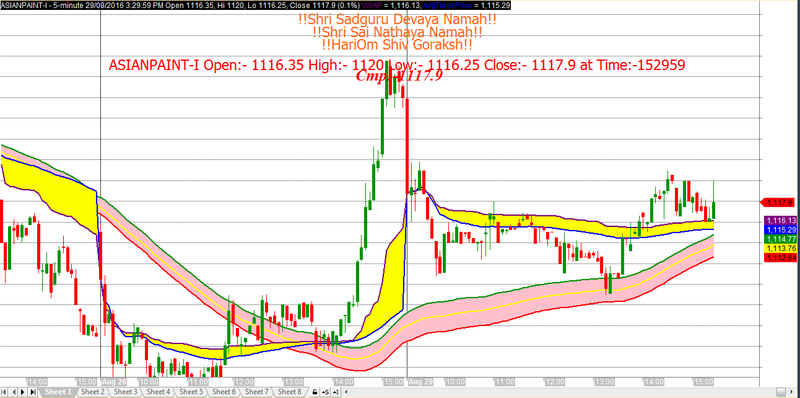Switch to the Sheet 3 tab
The height and width of the screenshot is (398, 800).
click(126, 392)
